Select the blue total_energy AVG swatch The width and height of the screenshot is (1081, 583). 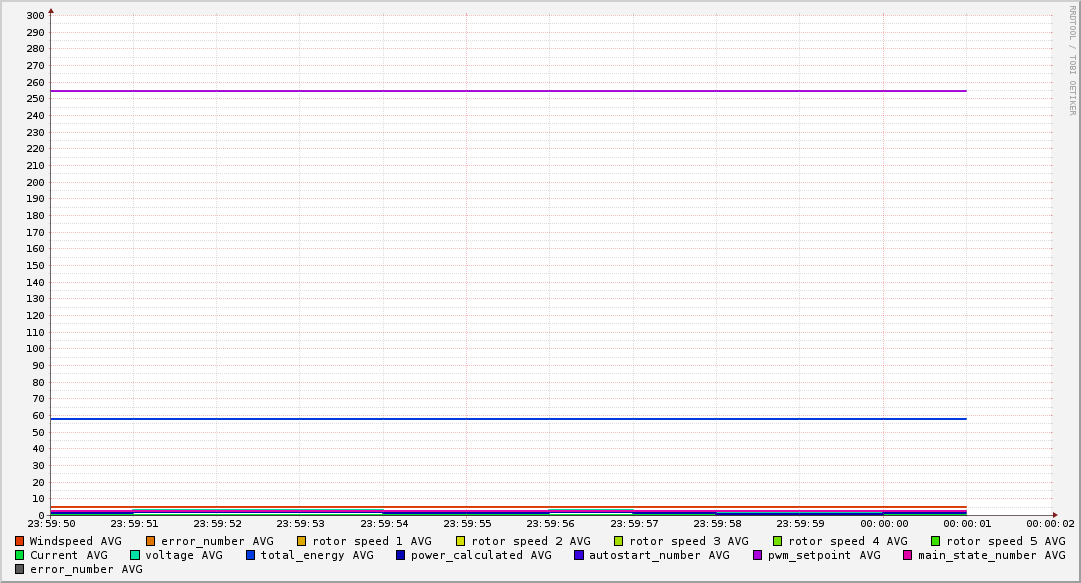pyautogui.click(x=251, y=555)
